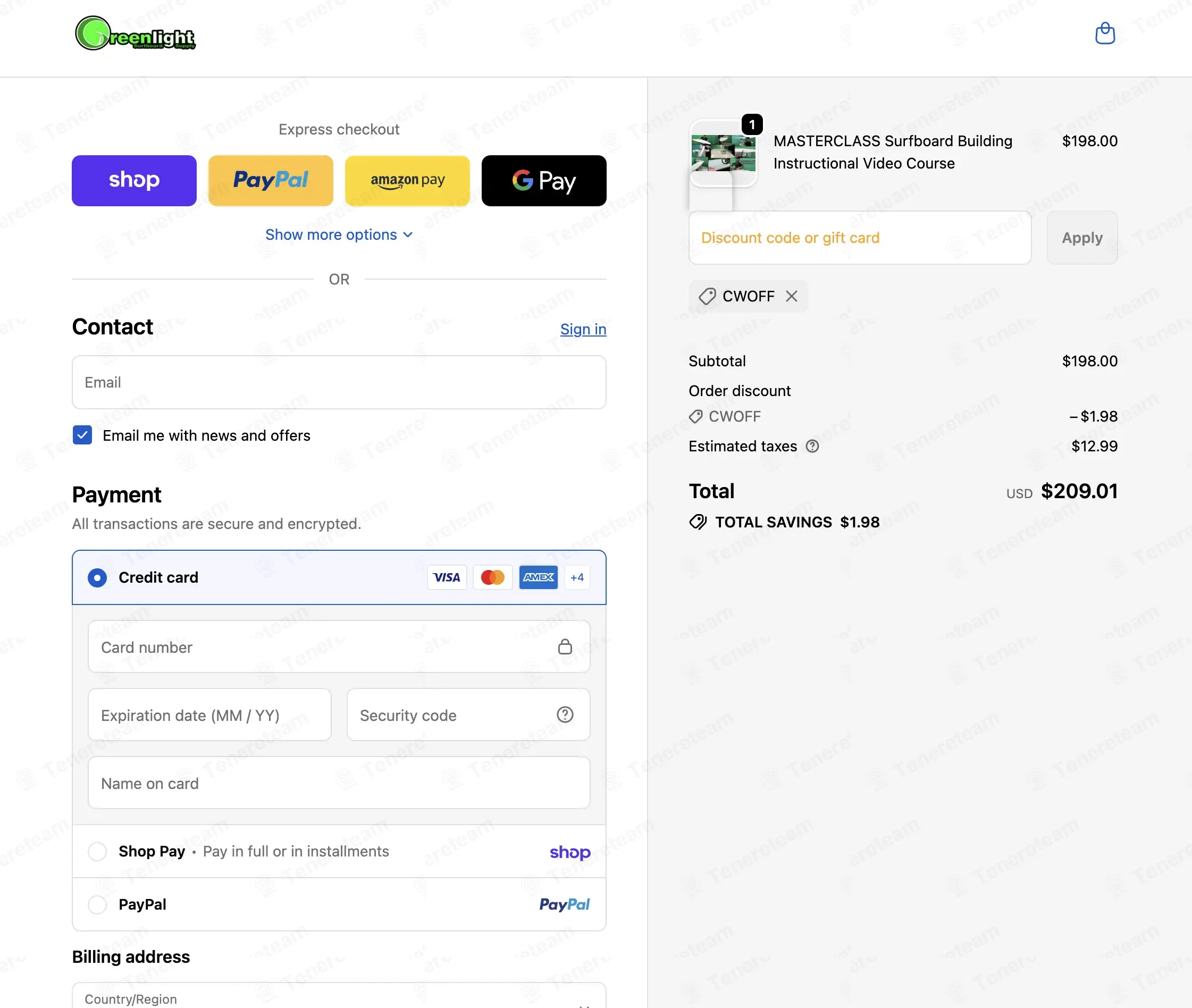Click the total savings tag icon

coord(698,522)
